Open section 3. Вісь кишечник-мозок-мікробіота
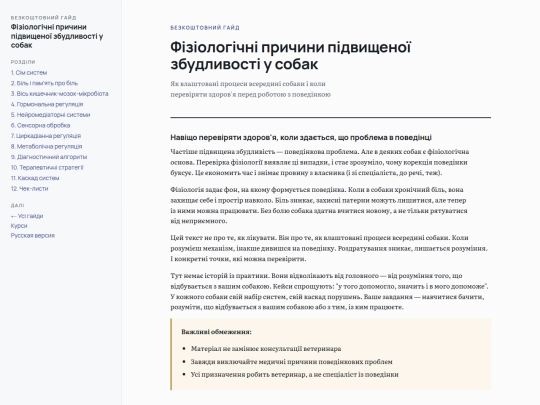 (60, 94)
